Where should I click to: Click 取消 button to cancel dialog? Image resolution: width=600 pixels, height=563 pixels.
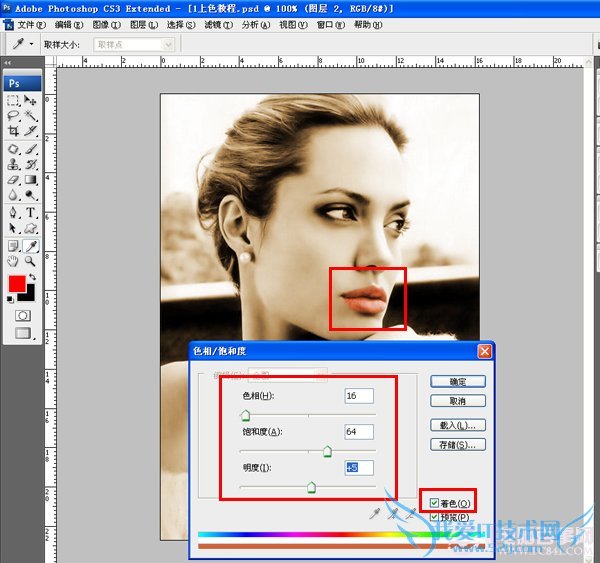click(458, 400)
